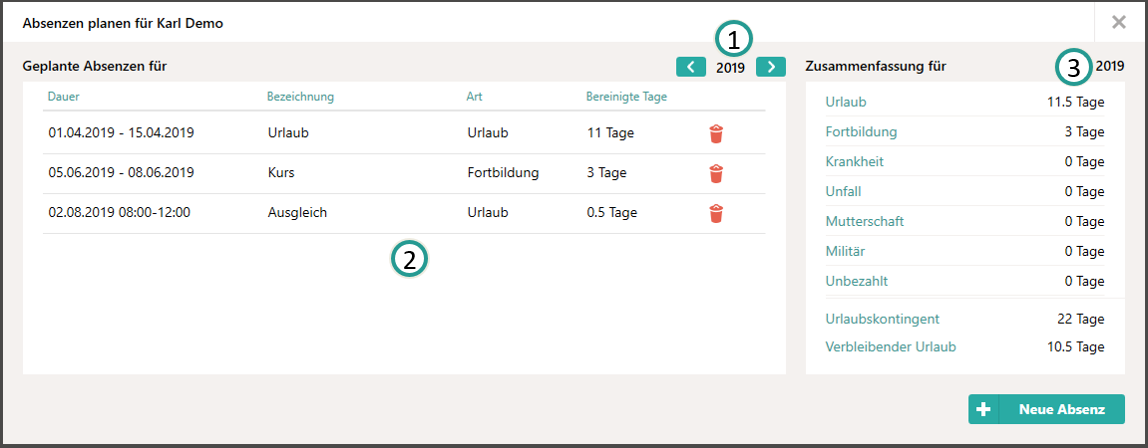Click the Art column header
1148x448 pixels.
(473, 97)
